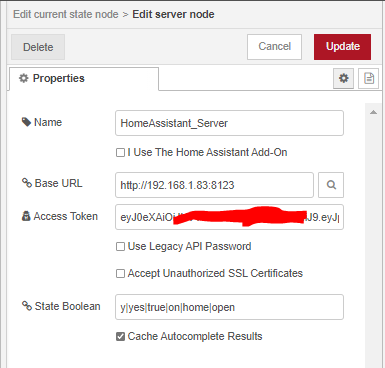The image size is (385, 368).
Task: Click the scrollbar up arrow
Action: pos(373,112)
